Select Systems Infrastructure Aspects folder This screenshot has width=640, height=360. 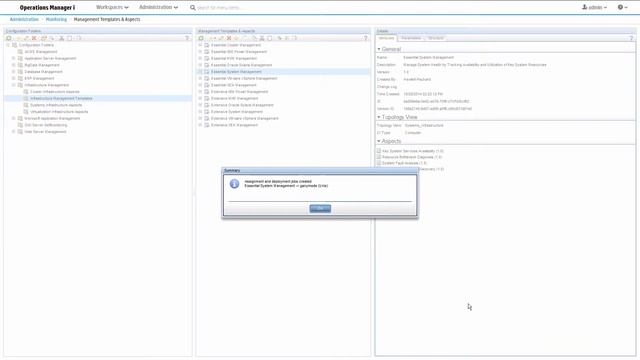(x=56, y=105)
